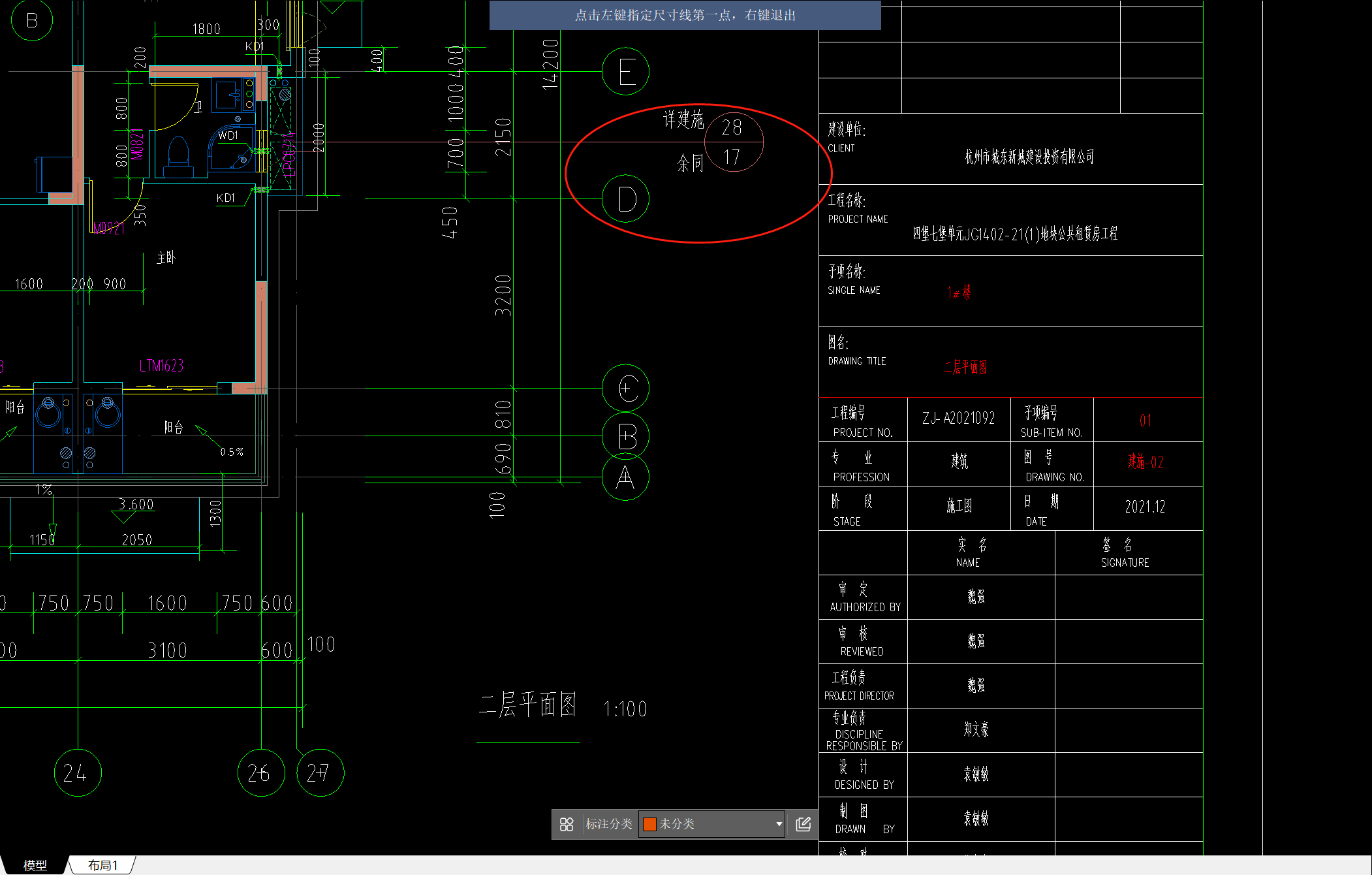
Task: Click the 2050 dimension text
Action: tap(137, 540)
